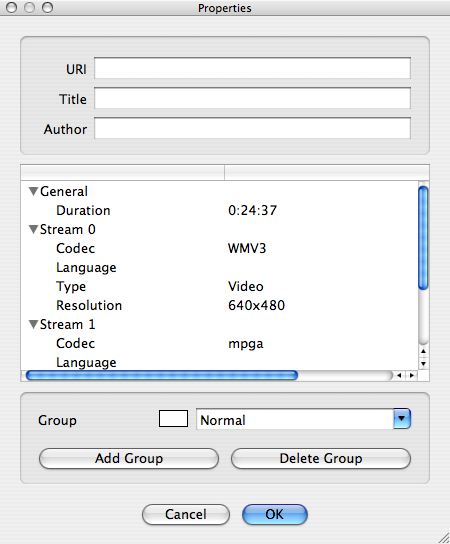The image size is (450, 544).
Task: Click the Author text field
Action: pyautogui.click(x=253, y=128)
